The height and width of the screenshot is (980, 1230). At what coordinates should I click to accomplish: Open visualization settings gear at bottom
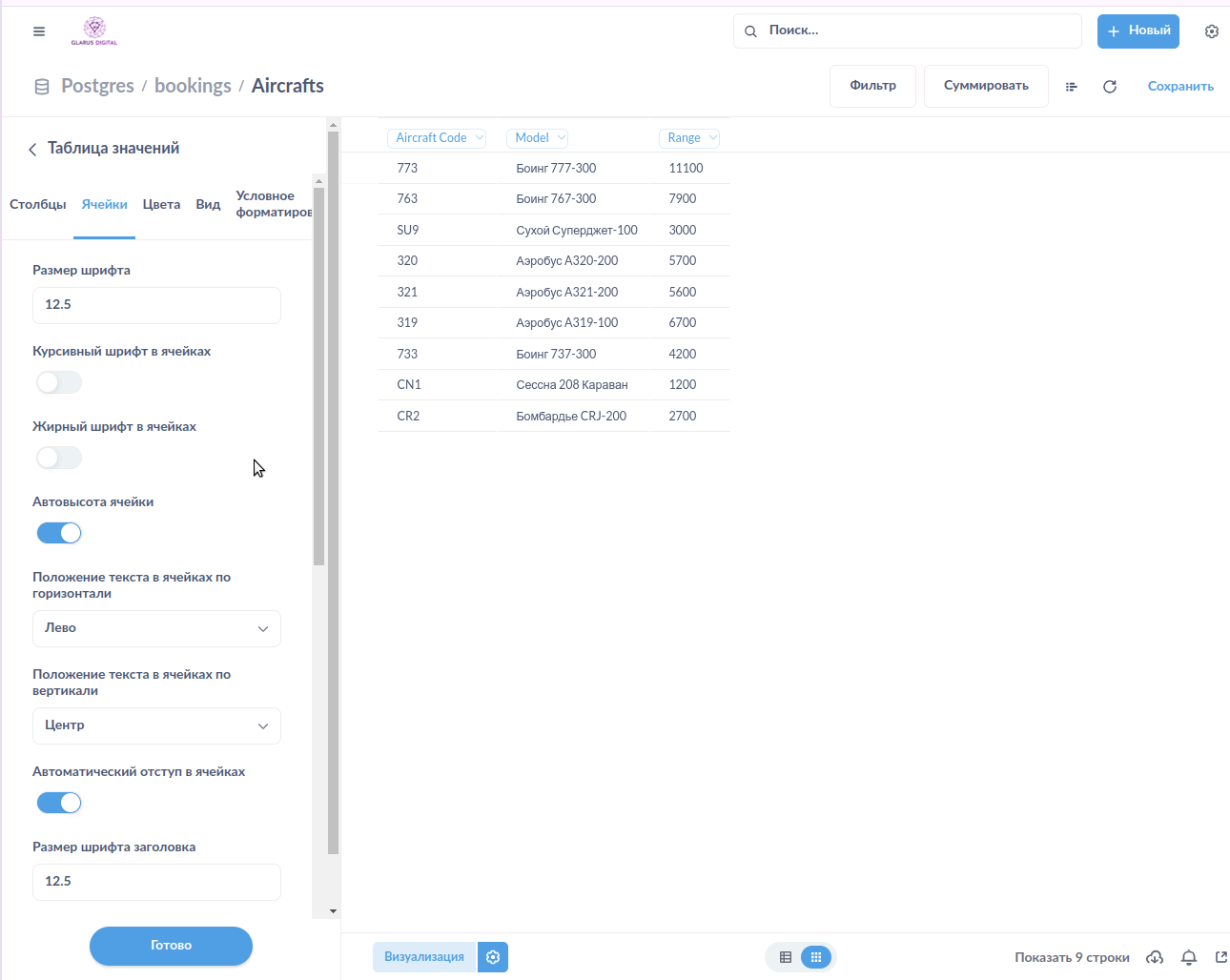[493, 957]
